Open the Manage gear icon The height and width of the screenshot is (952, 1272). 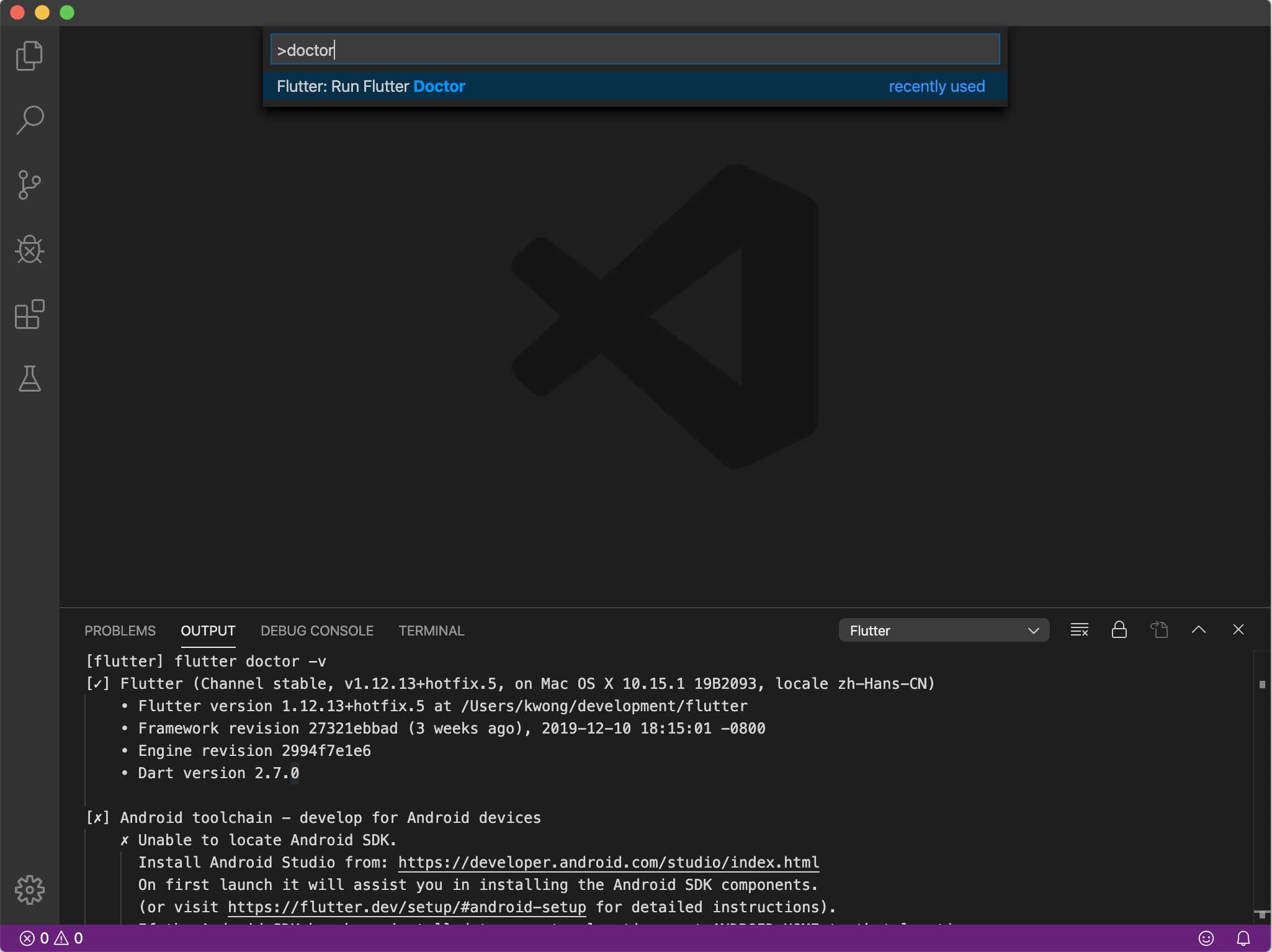pos(29,890)
